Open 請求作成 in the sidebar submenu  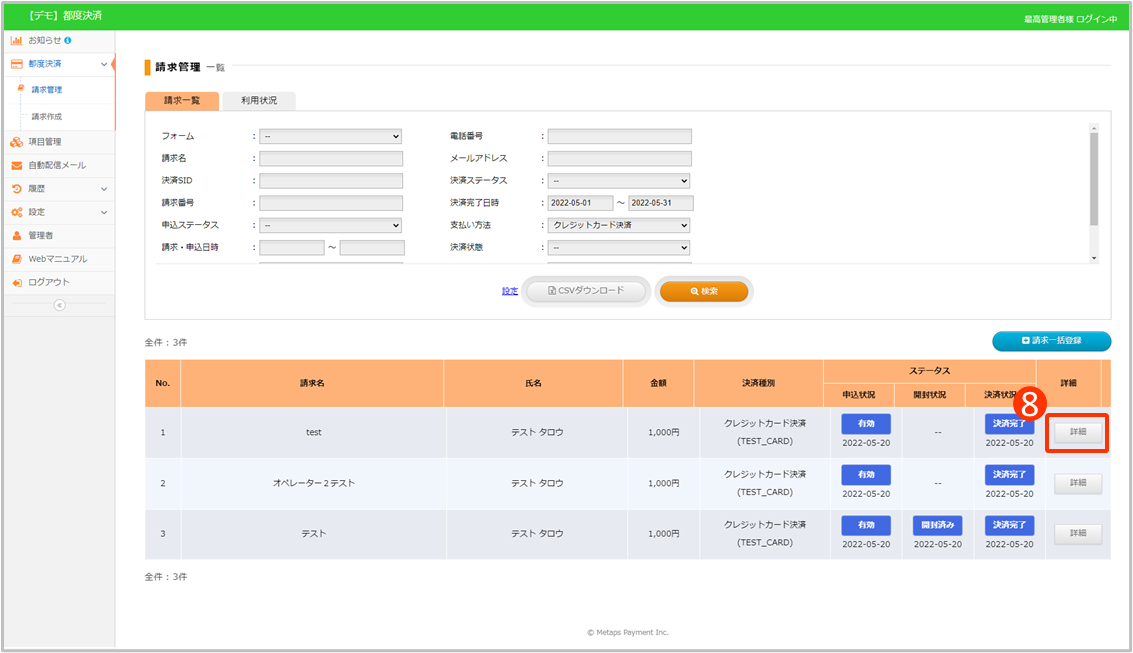pyautogui.click(x=47, y=117)
